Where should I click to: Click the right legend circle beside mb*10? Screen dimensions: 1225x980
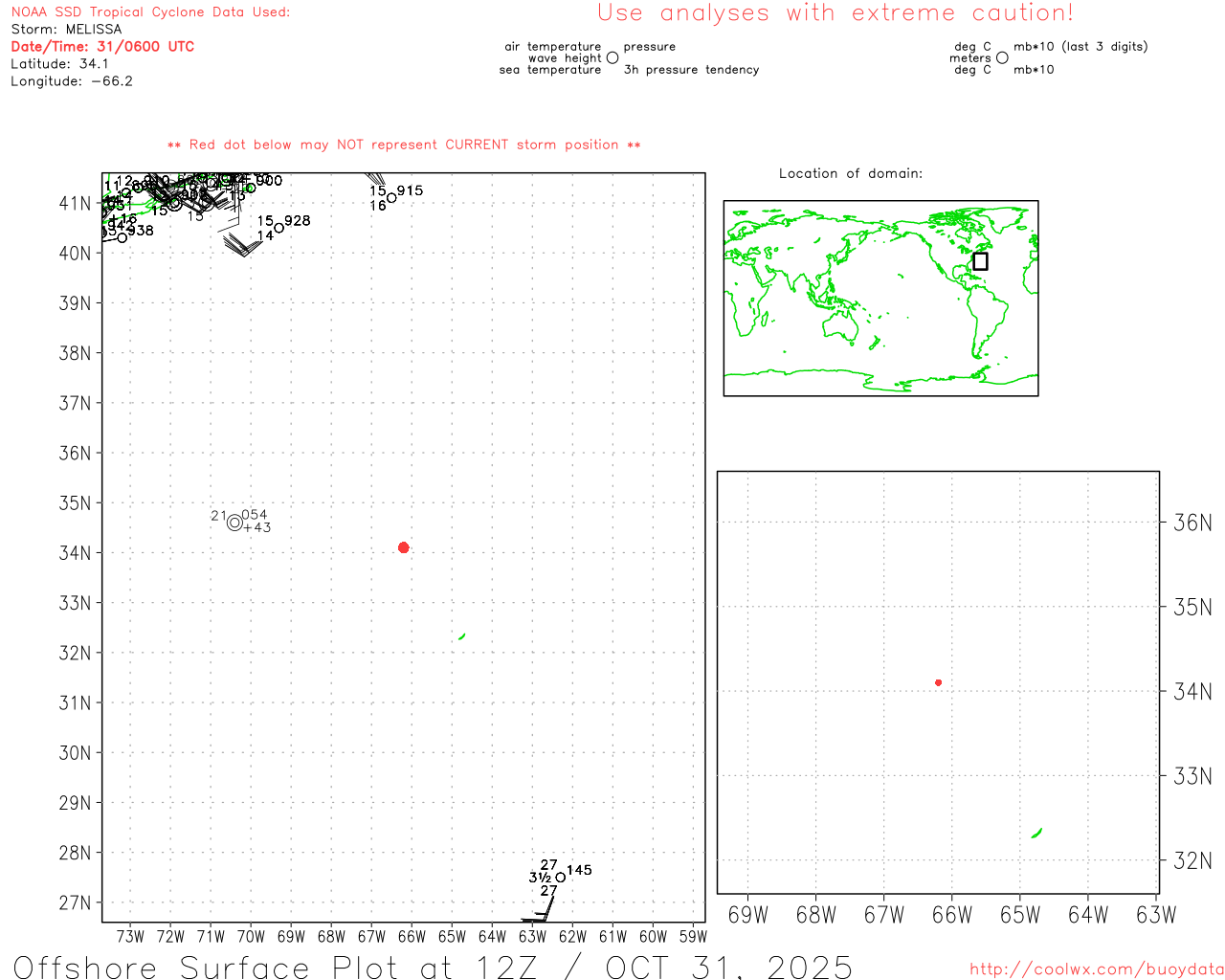pyautogui.click(x=1002, y=58)
